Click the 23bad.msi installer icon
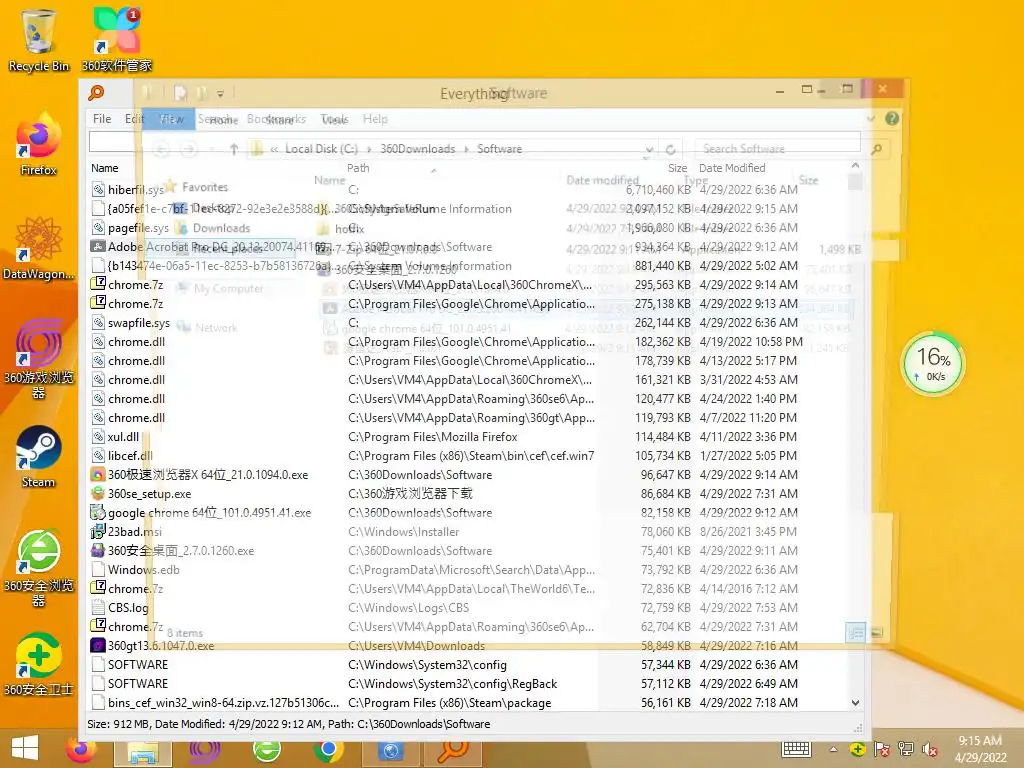 98,531
